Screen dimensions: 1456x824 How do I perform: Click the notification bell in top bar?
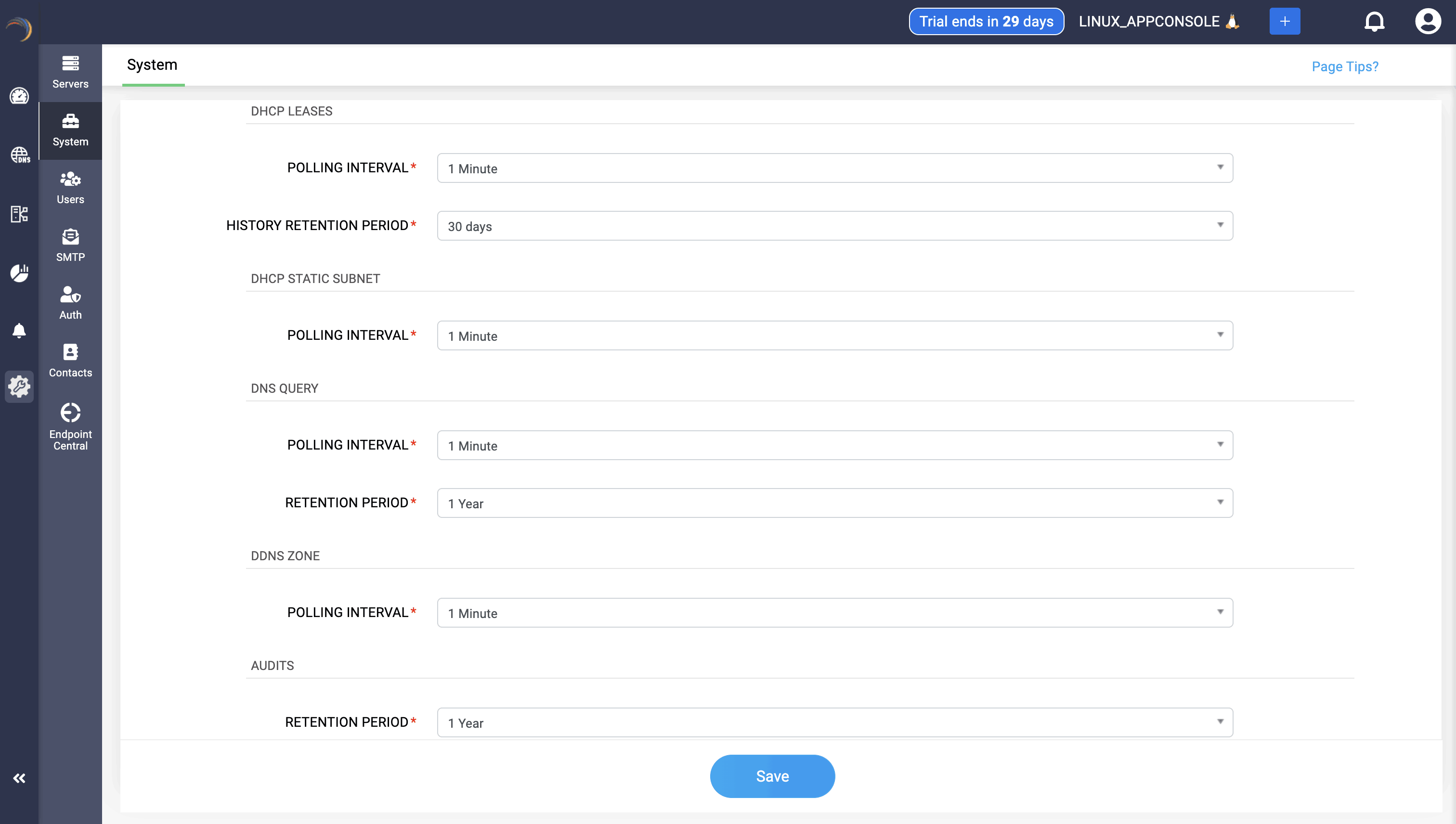(1374, 22)
